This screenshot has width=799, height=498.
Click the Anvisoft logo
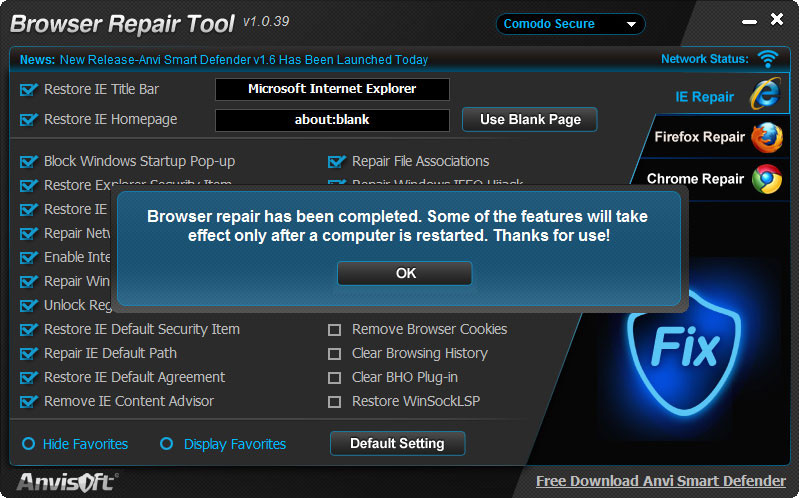[x=66, y=482]
